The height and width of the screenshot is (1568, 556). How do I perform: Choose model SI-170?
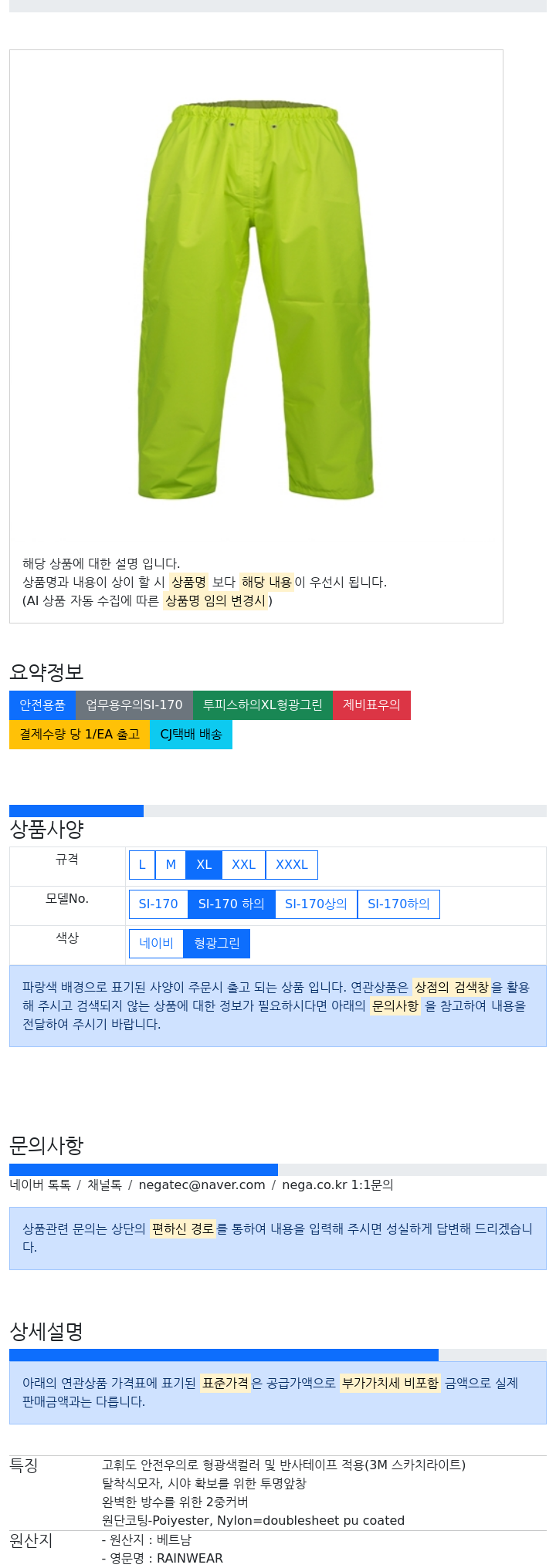[158, 904]
